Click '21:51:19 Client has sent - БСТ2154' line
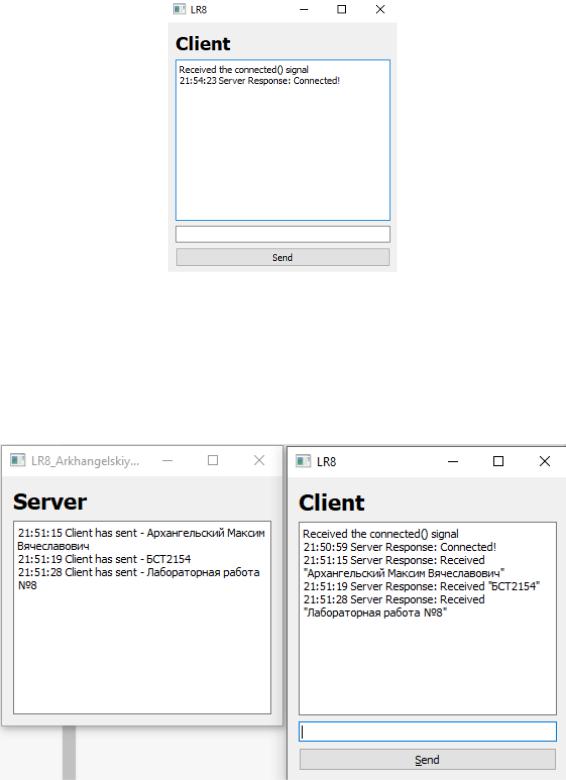This screenshot has width=566, height=780. point(104,559)
